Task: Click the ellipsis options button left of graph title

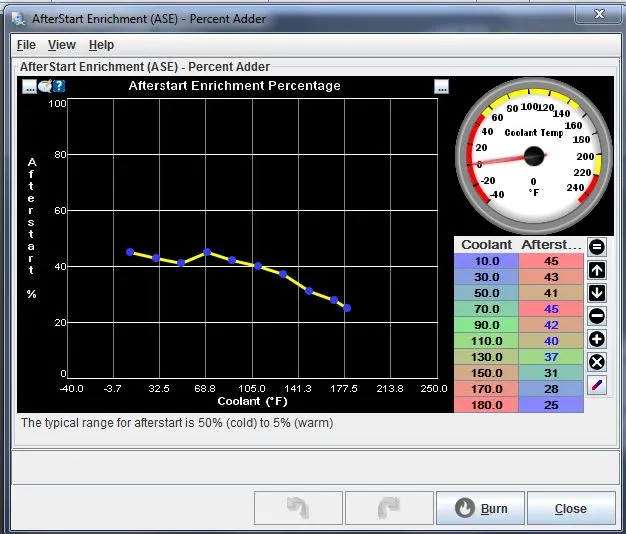Action: [x=29, y=86]
